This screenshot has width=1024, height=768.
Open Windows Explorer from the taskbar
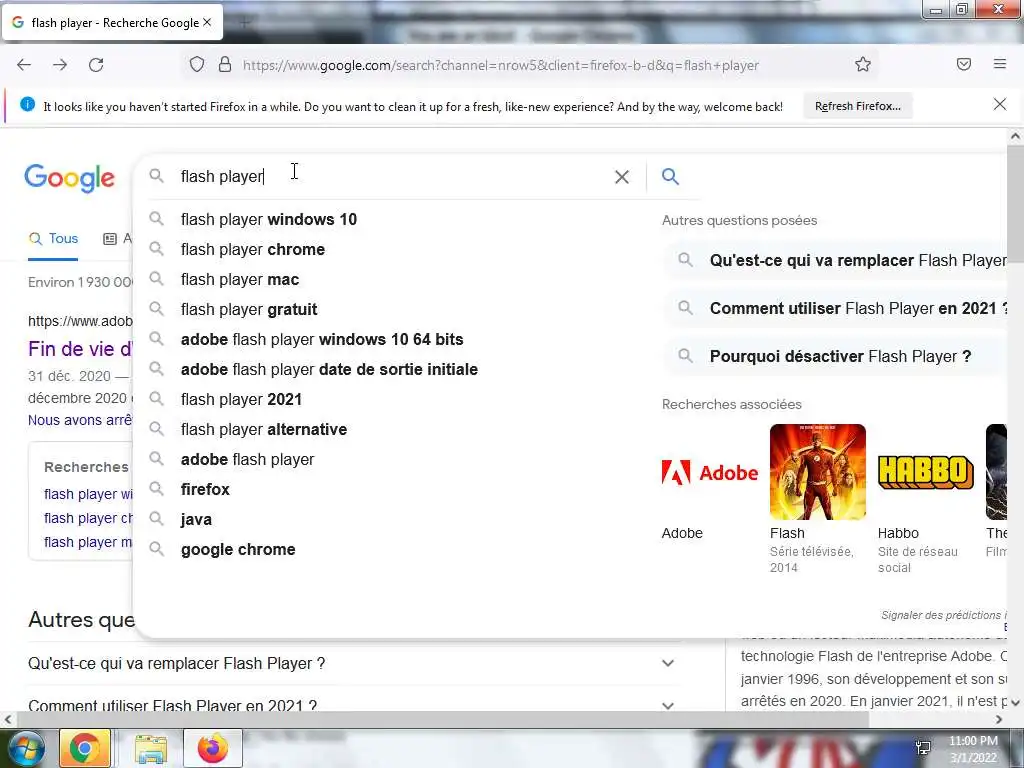coord(151,748)
